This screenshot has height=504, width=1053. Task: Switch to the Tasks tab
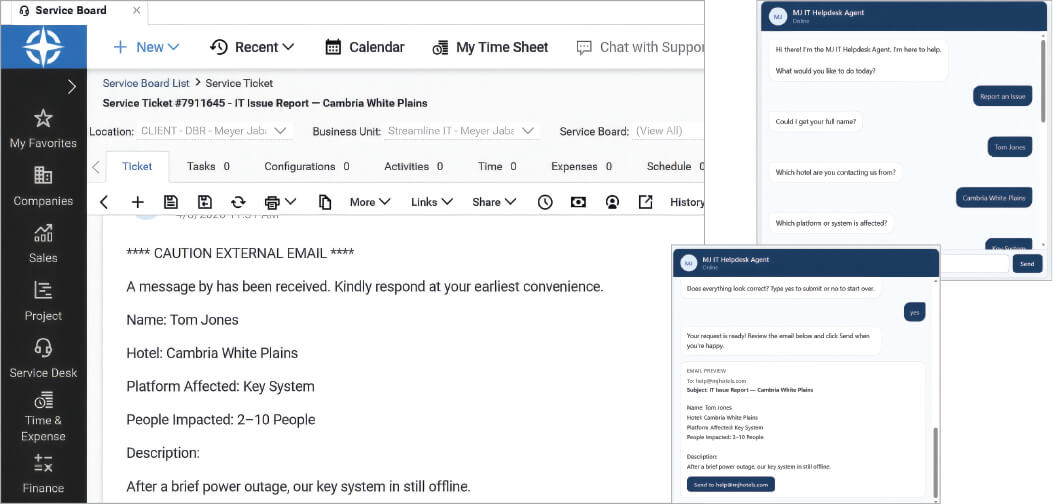click(x=208, y=166)
